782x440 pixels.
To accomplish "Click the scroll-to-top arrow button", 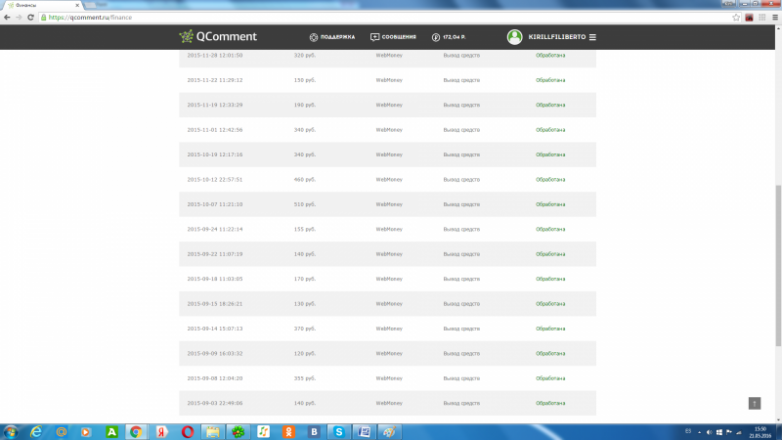I will (x=755, y=403).
